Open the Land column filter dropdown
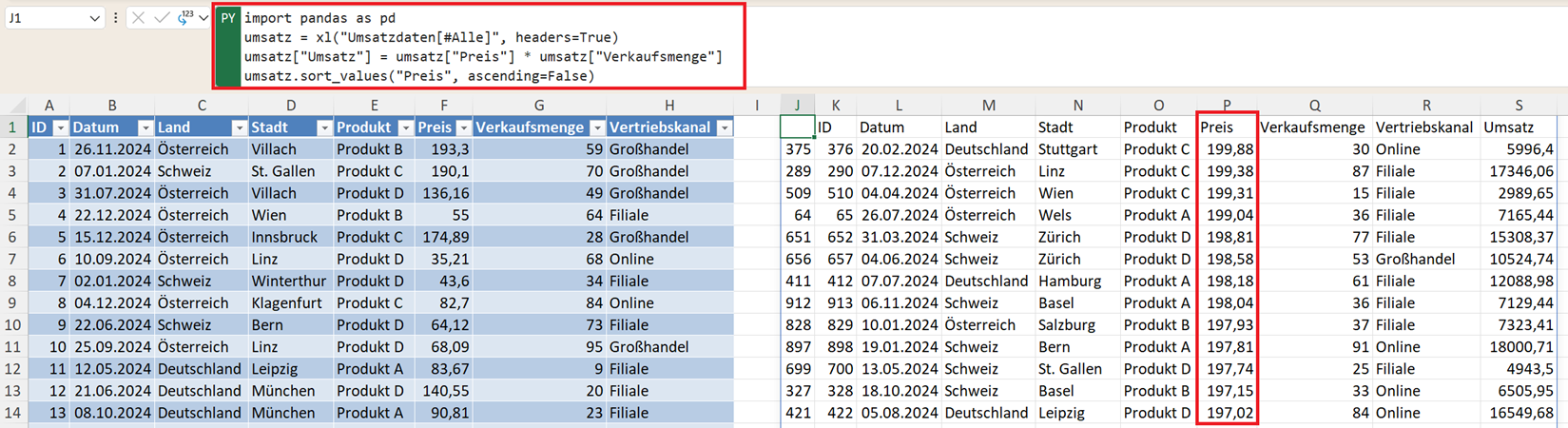Image resolution: width=1568 pixels, height=428 pixels. point(239,127)
